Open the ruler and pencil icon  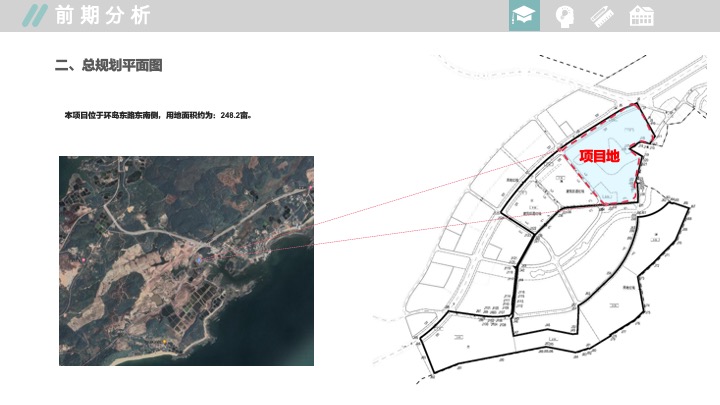(602, 16)
